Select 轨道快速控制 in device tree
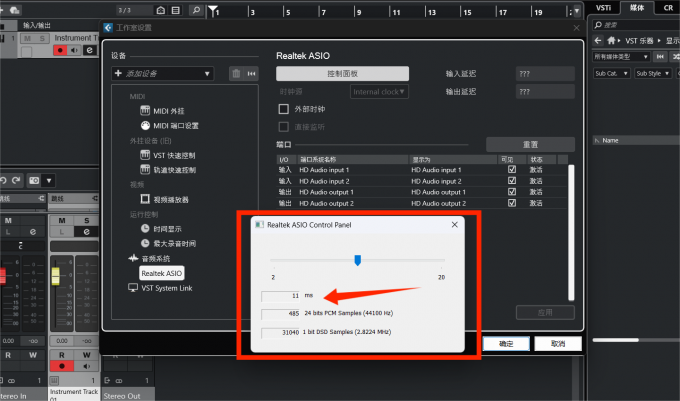This screenshot has width=680, height=401. (x=168, y=170)
